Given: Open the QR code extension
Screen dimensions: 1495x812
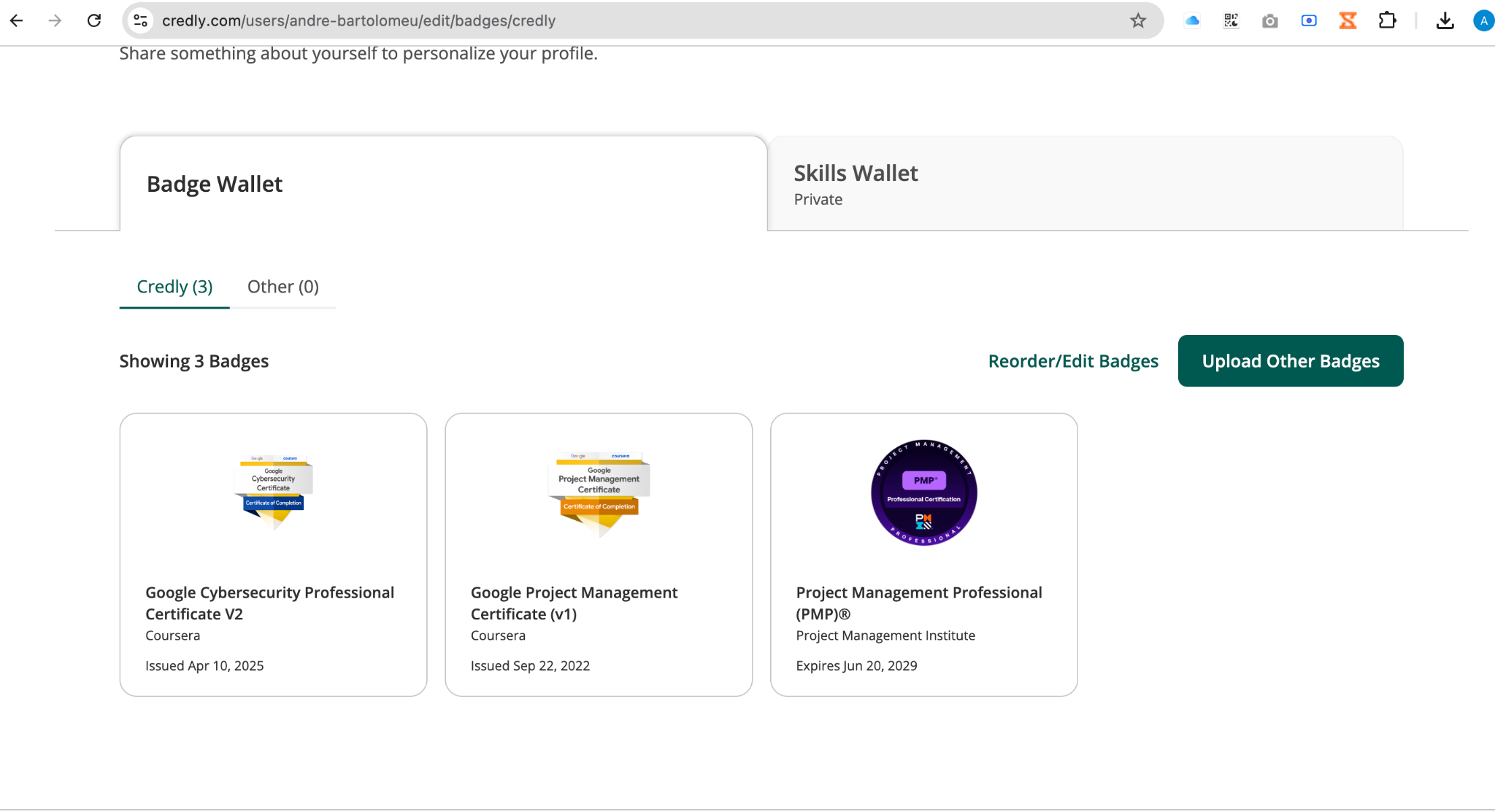Looking at the screenshot, I should [1231, 20].
